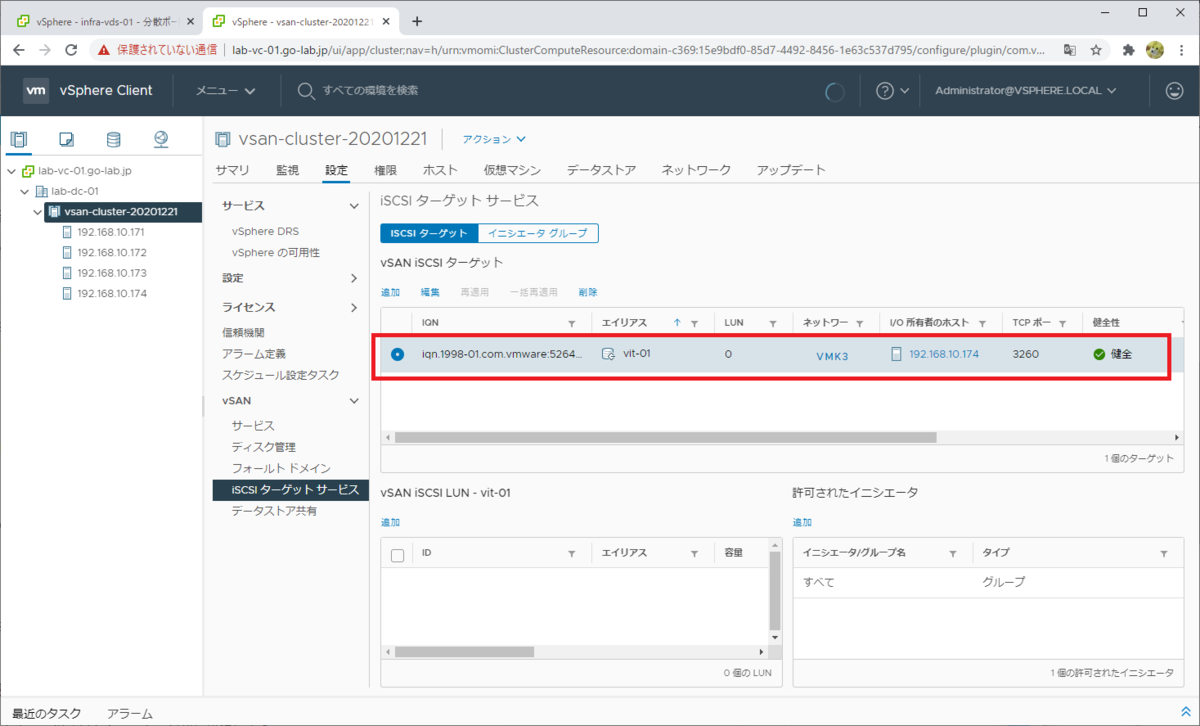Click the vSphere Client vm logo

tap(36, 90)
